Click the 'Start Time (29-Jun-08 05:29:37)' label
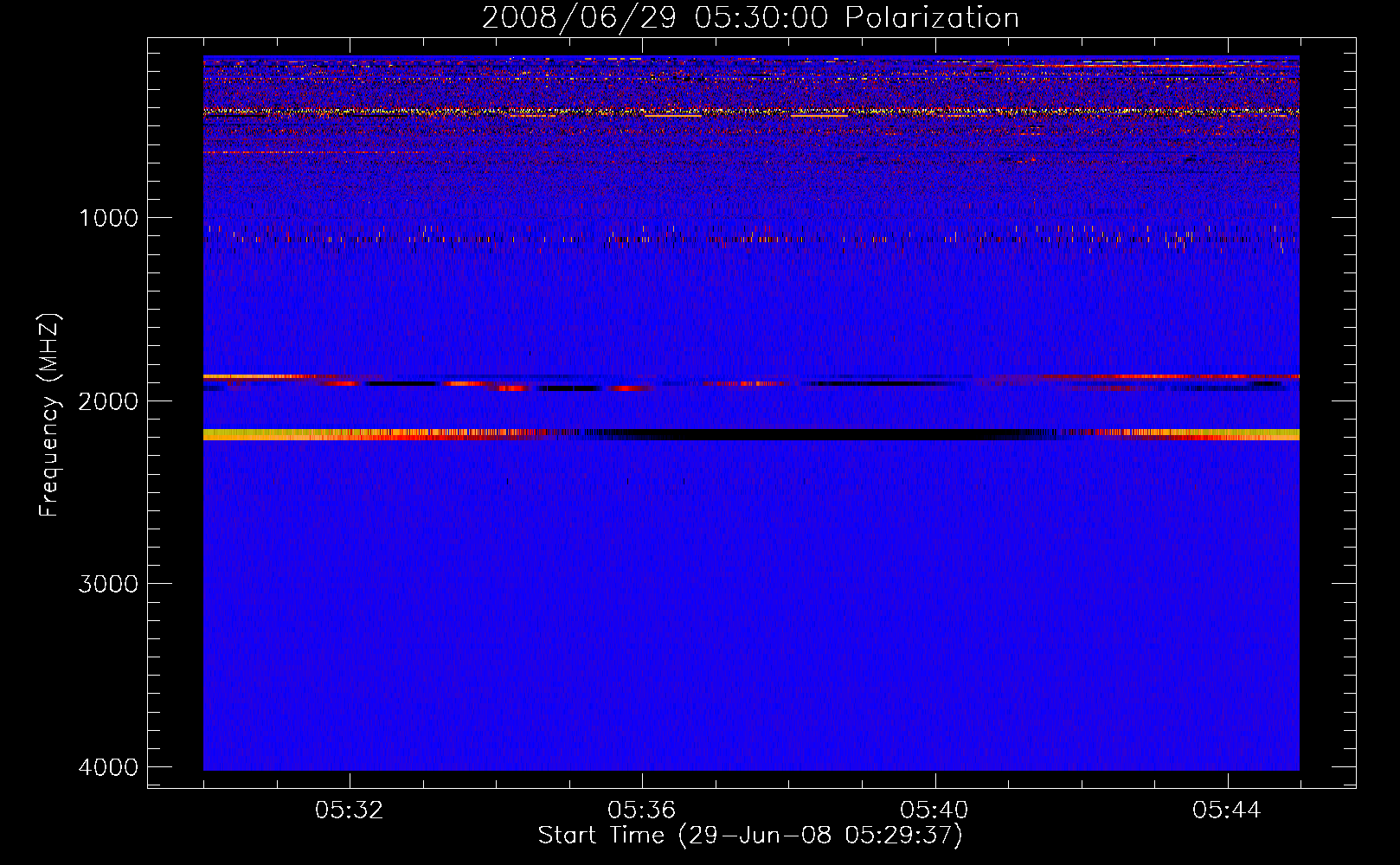 [750, 836]
